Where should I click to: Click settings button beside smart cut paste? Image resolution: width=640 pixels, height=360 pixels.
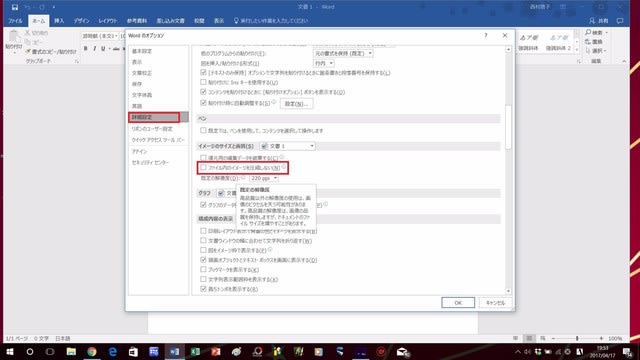click(296, 104)
